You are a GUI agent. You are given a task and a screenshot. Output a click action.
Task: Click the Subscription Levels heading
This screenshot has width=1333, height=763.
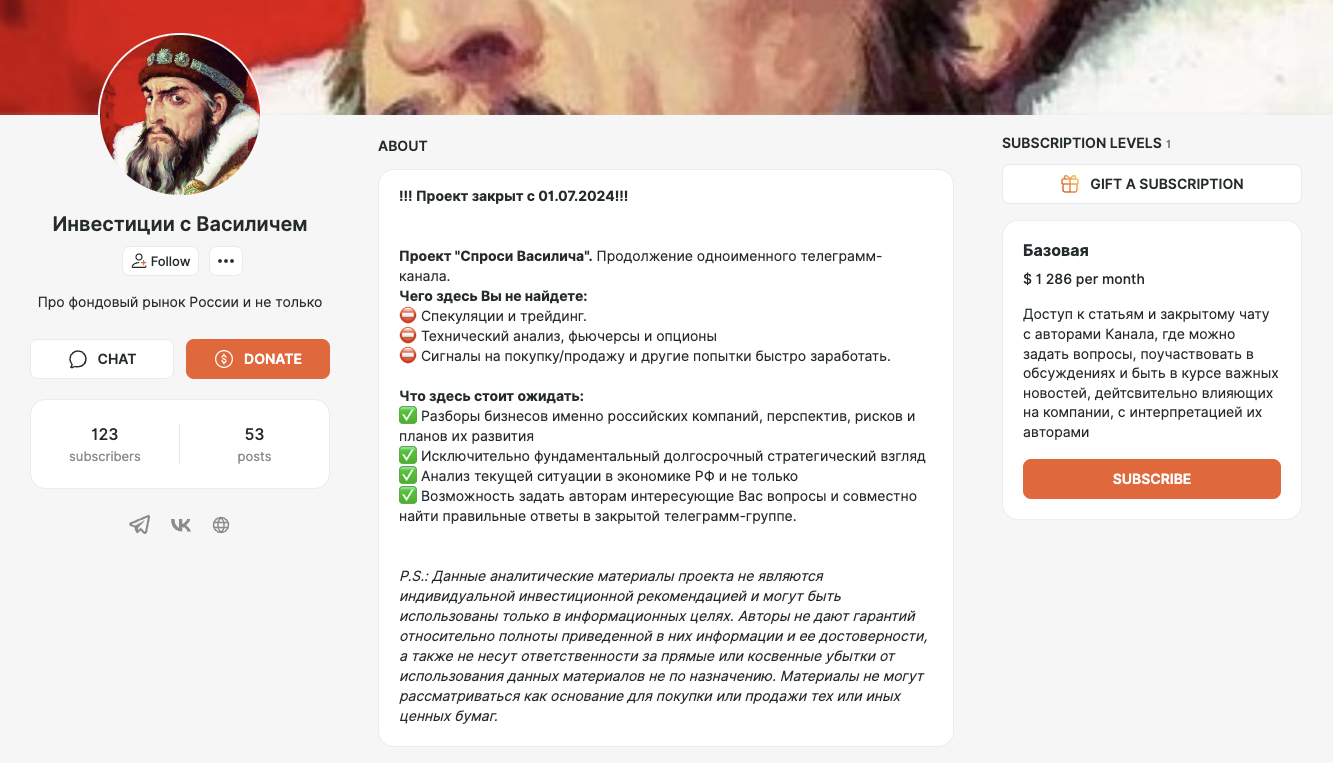[1081, 143]
